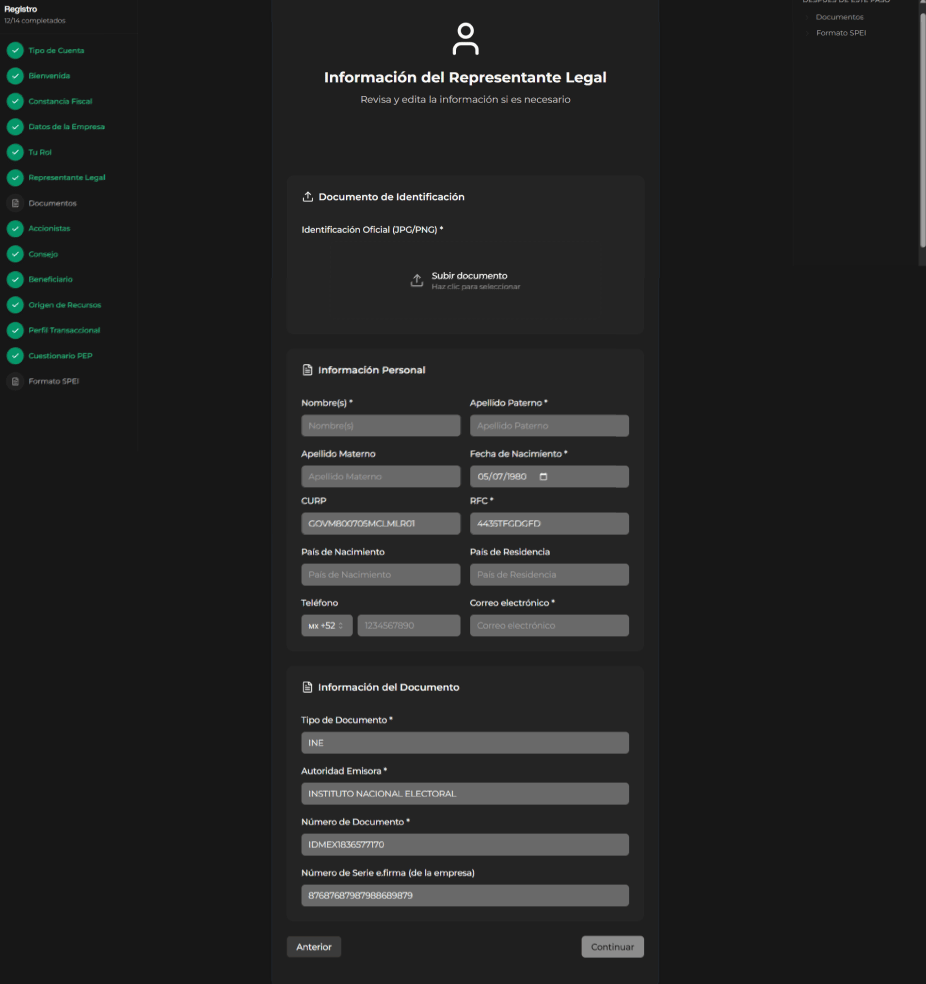This screenshot has height=984, width=926.
Task: Click the user profile icon above the title
Action: [x=466, y=39]
